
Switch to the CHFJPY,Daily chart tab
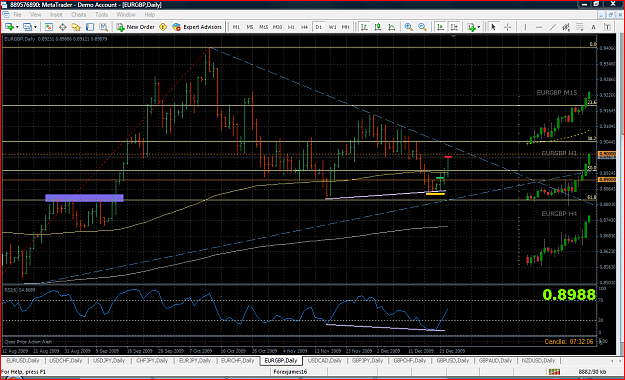click(x=152, y=361)
